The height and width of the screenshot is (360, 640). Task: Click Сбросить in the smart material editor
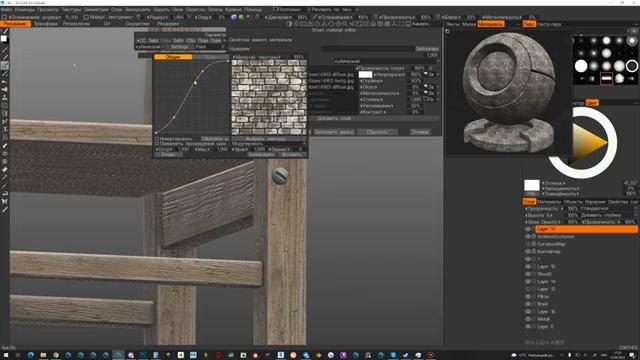point(377,132)
